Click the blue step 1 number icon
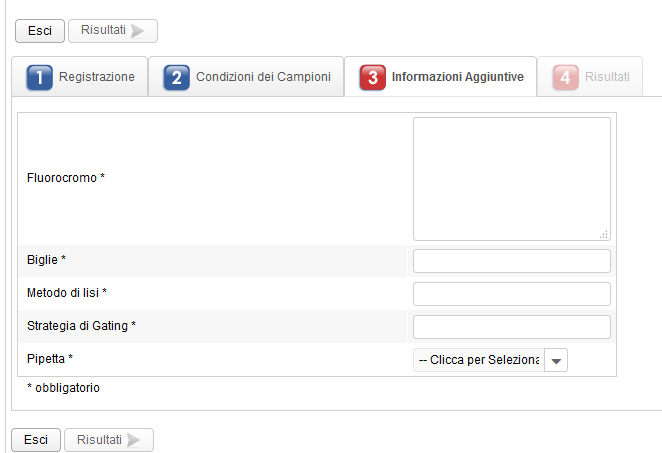The width and height of the screenshot is (662, 453). (39, 77)
